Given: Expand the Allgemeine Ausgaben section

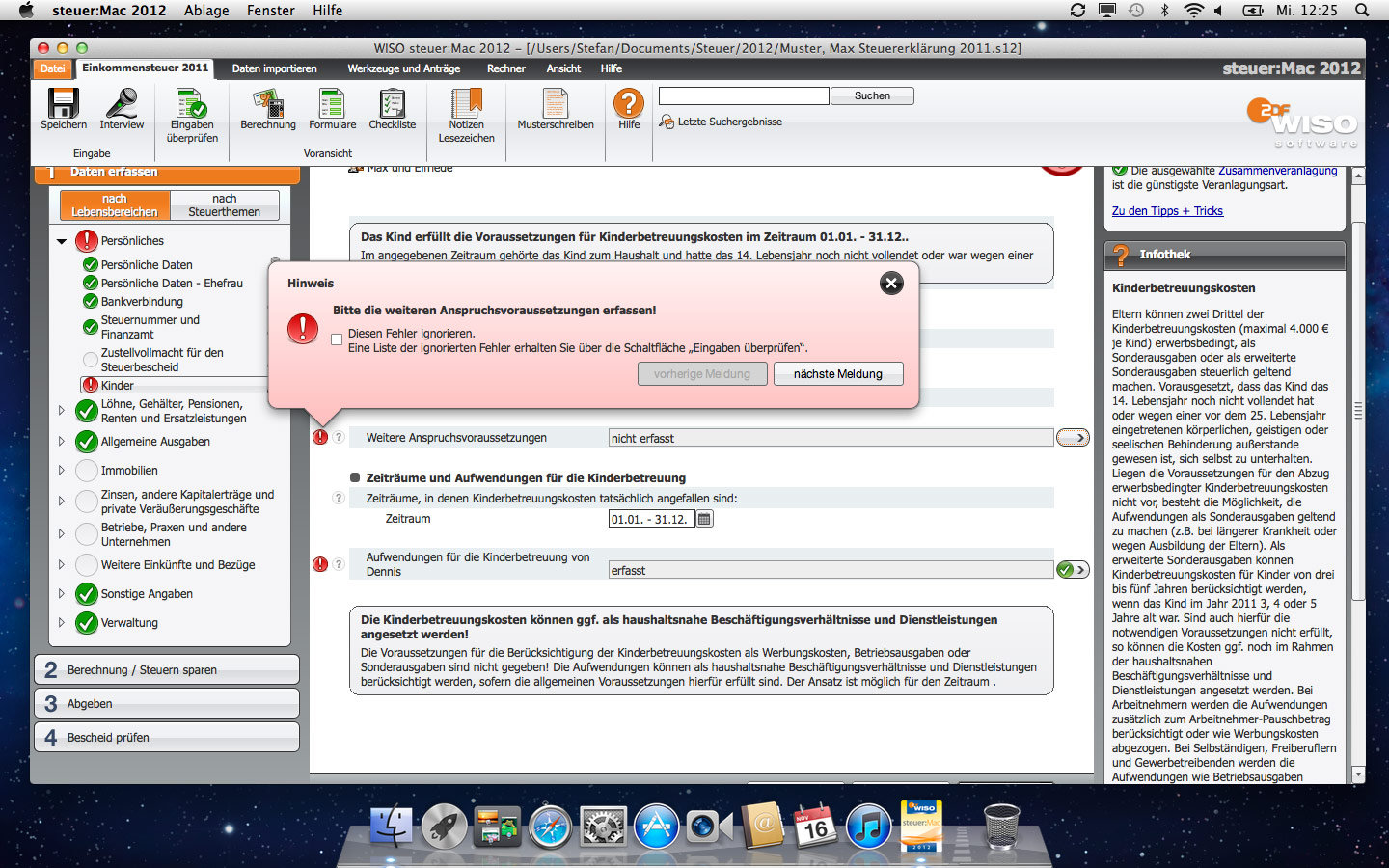Looking at the screenshot, I should click(x=62, y=442).
